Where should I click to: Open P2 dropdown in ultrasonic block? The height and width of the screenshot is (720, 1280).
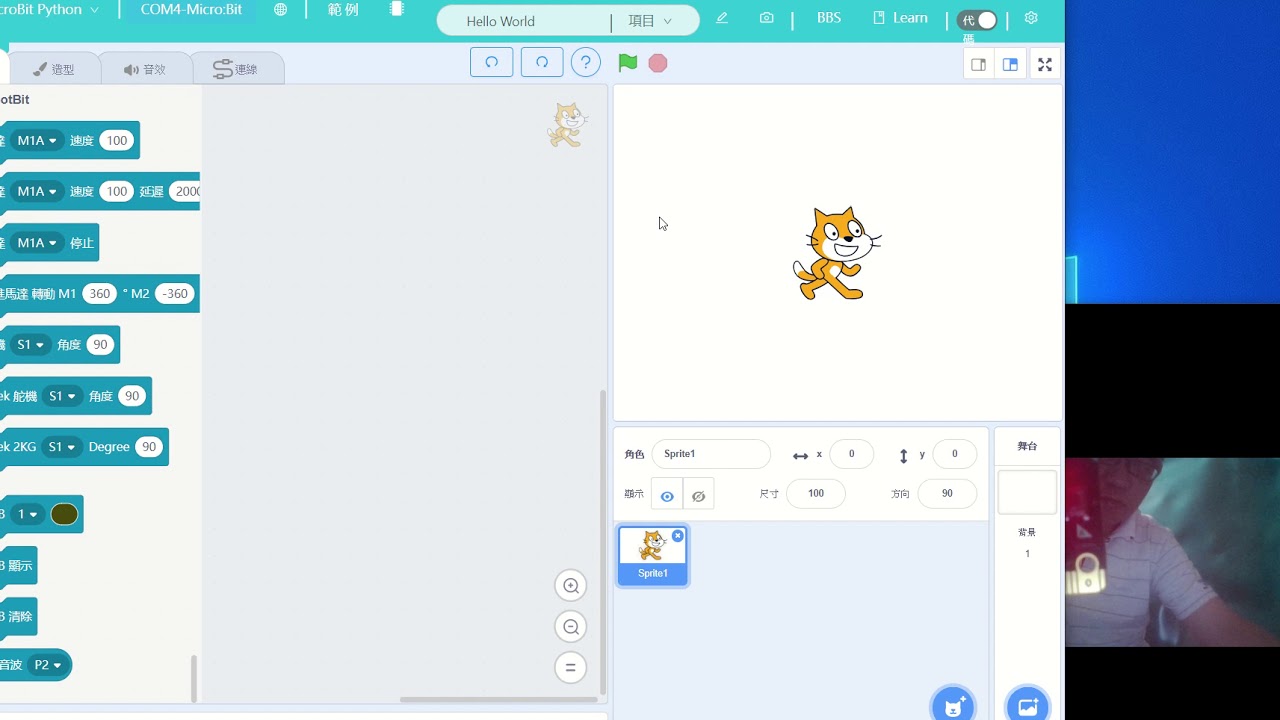point(48,665)
